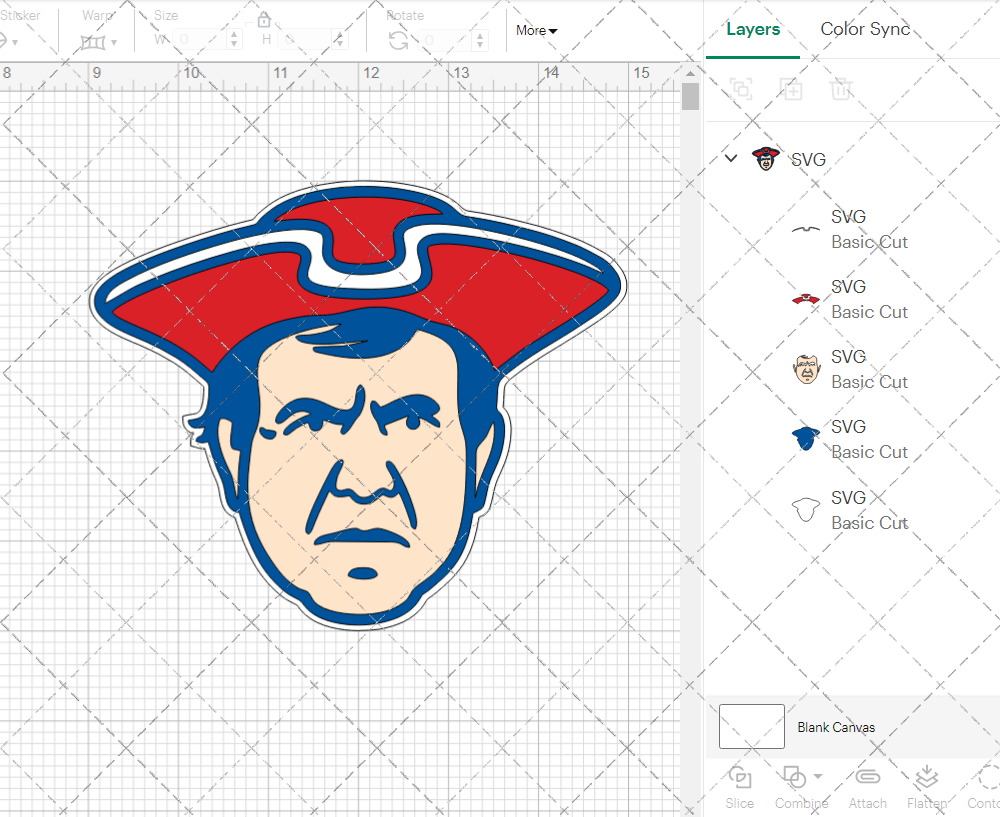The height and width of the screenshot is (817, 1000).
Task: Click the Height size input field
Action: [x=305, y=40]
